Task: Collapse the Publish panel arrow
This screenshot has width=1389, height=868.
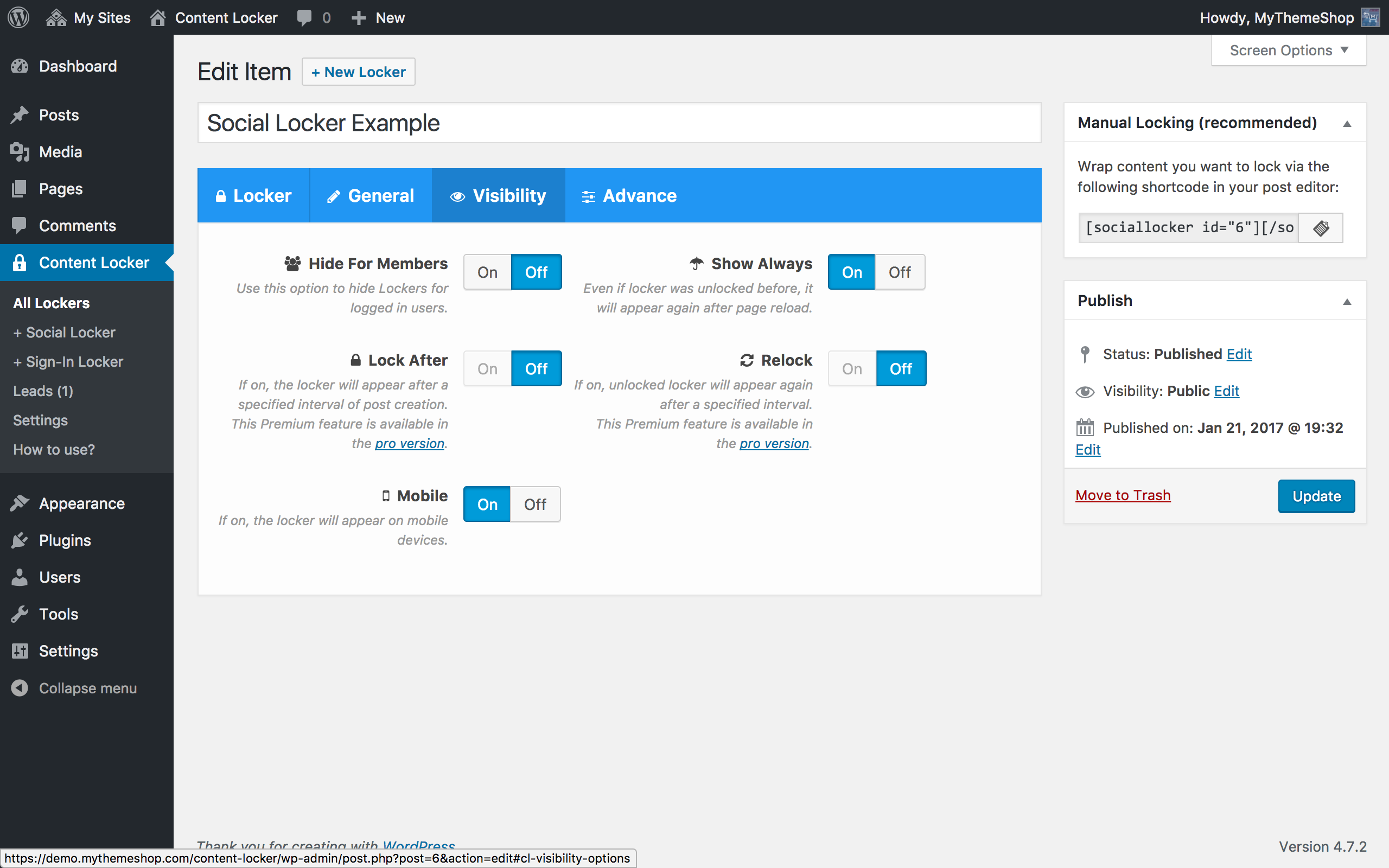Action: (x=1347, y=302)
